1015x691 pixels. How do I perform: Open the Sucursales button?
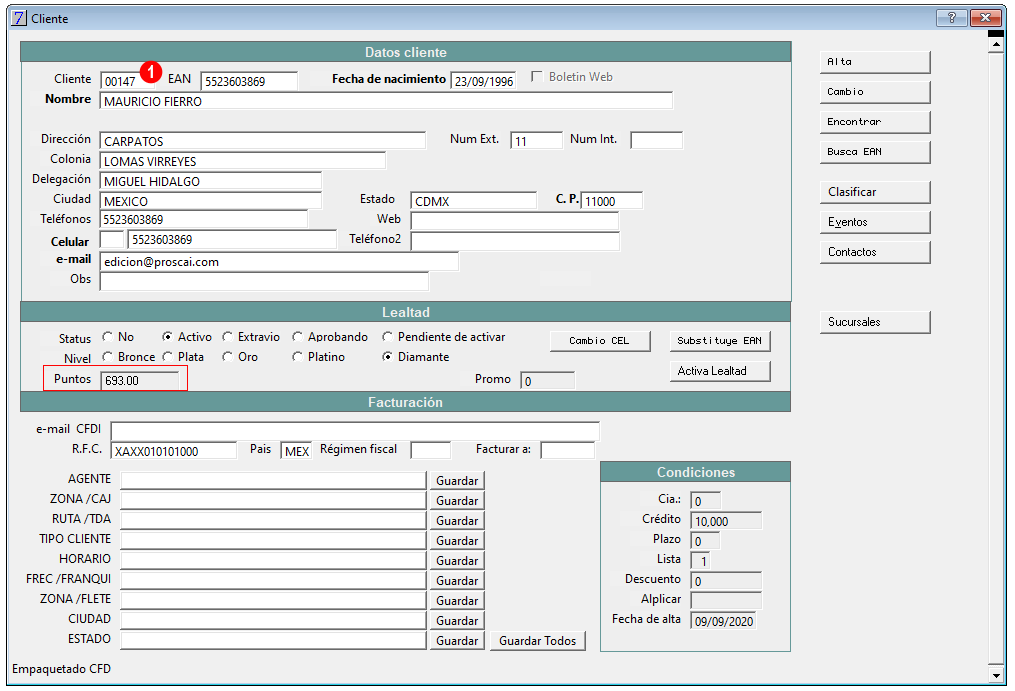point(874,322)
